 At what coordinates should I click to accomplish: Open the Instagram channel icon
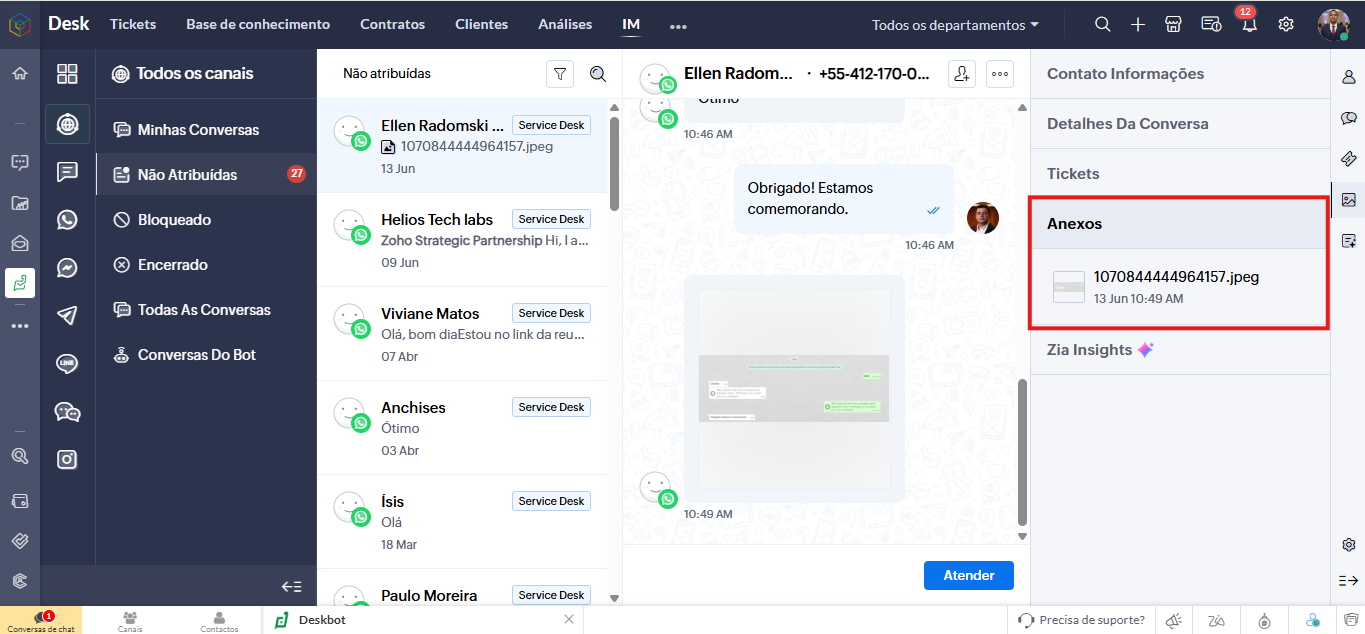pyautogui.click(x=67, y=460)
